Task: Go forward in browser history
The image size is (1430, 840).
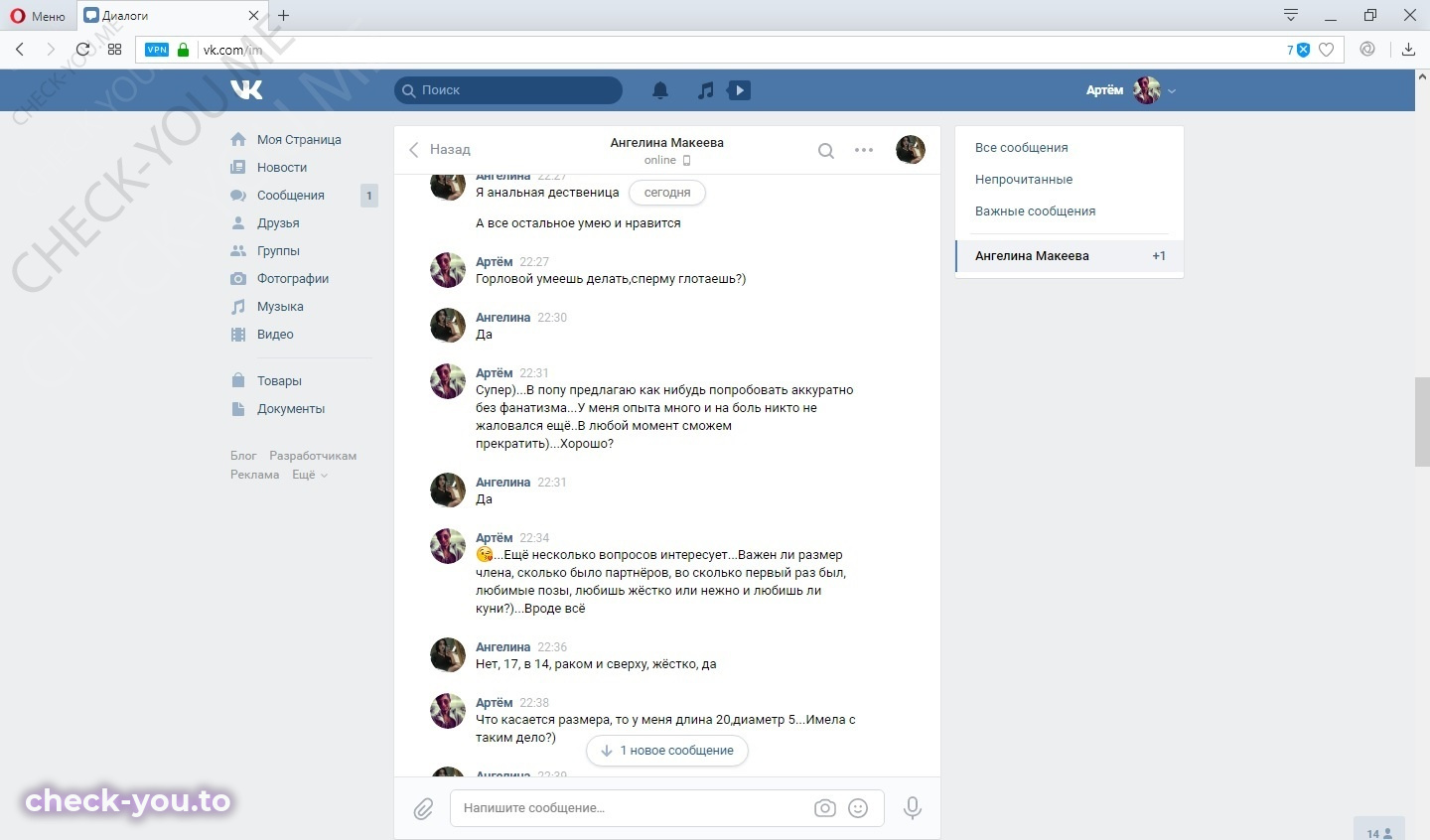Action: [51, 49]
